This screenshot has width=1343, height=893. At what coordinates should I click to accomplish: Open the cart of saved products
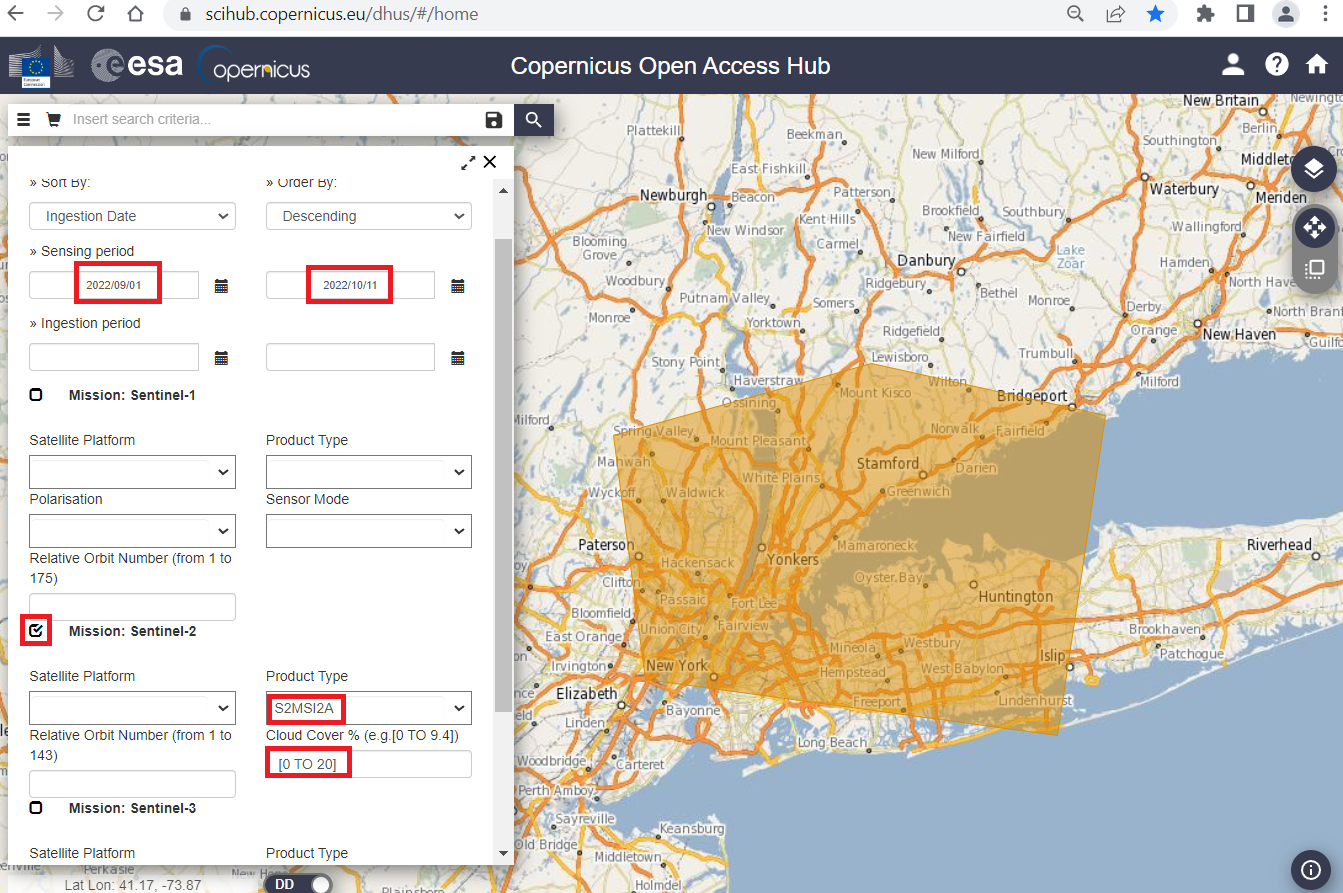(52, 119)
